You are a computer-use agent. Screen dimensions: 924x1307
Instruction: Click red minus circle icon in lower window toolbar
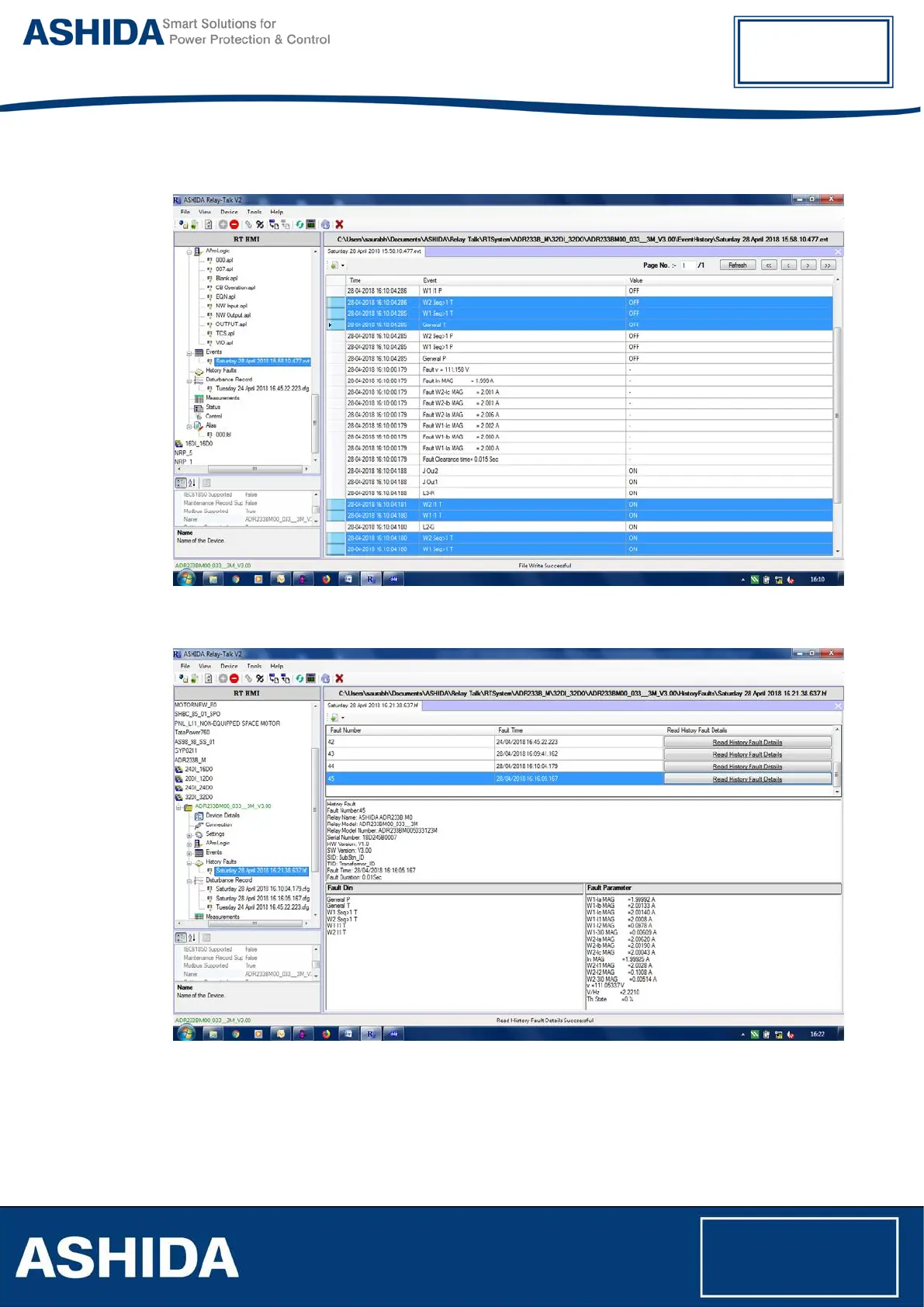click(234, 678)
